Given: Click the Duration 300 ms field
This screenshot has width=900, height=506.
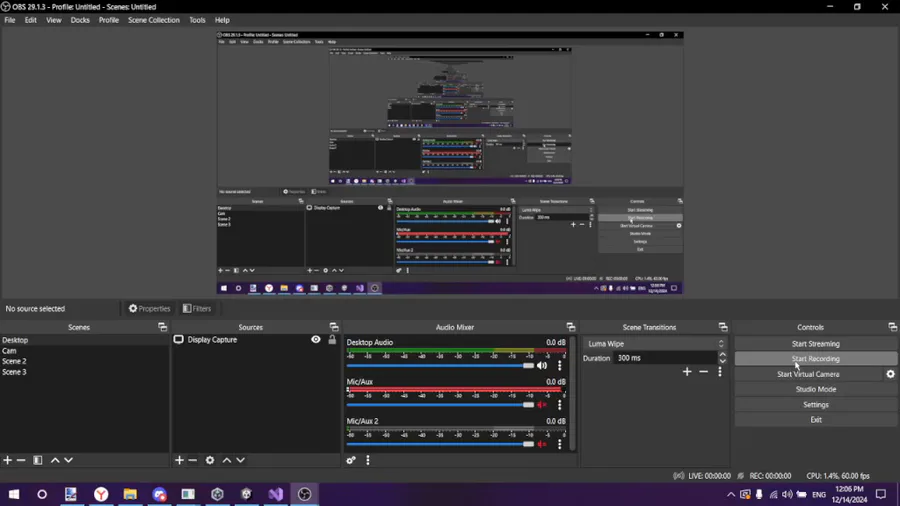Looking at the screenshot, I should click(x=665, y=358).
